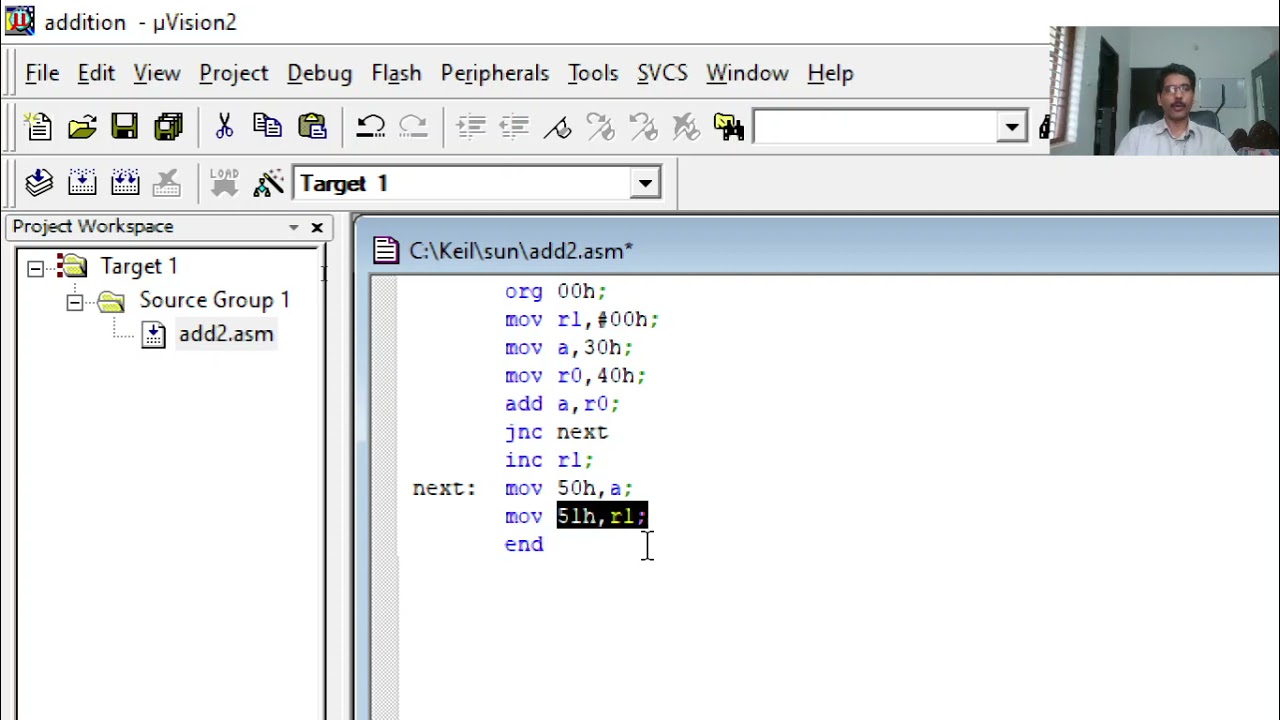
Task: Close the Project Workspace panel
Action: (317, 227)
